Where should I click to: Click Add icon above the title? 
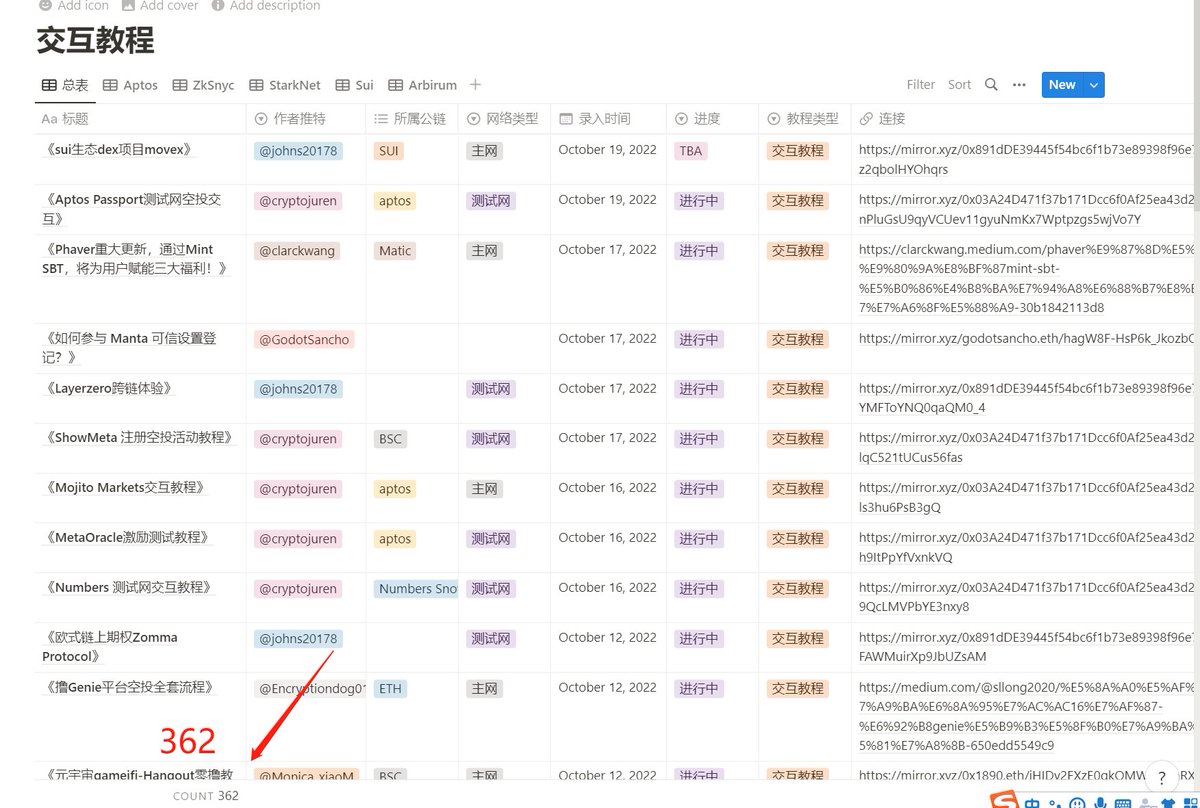click(73, 5)
